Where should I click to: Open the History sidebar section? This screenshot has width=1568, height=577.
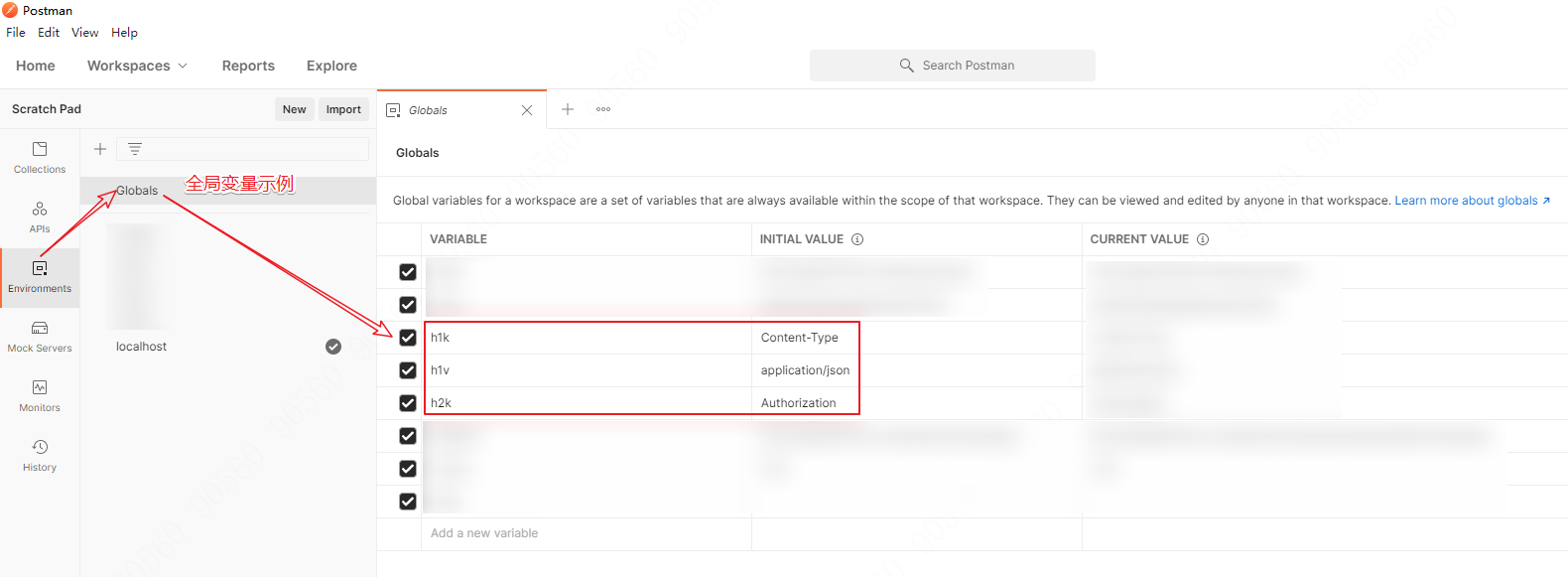[40, 456]
